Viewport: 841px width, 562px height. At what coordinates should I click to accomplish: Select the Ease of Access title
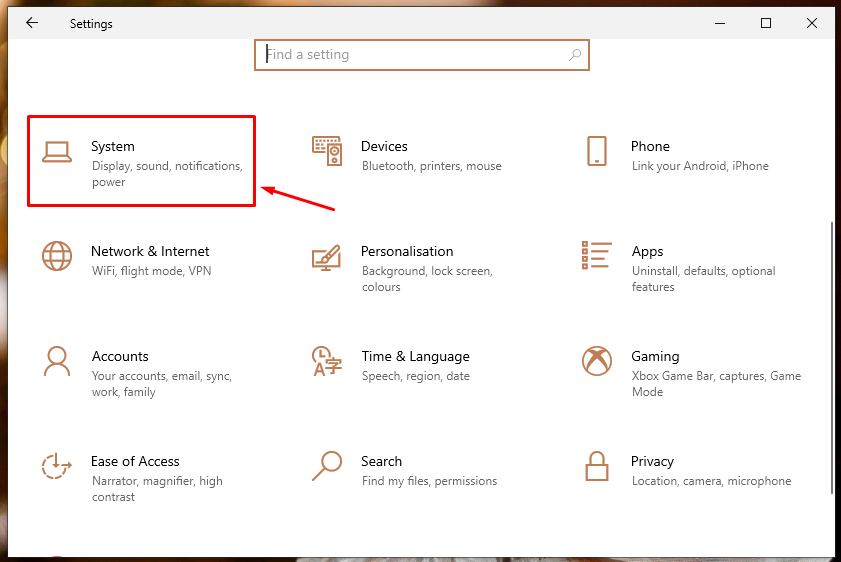coord(135,462)
